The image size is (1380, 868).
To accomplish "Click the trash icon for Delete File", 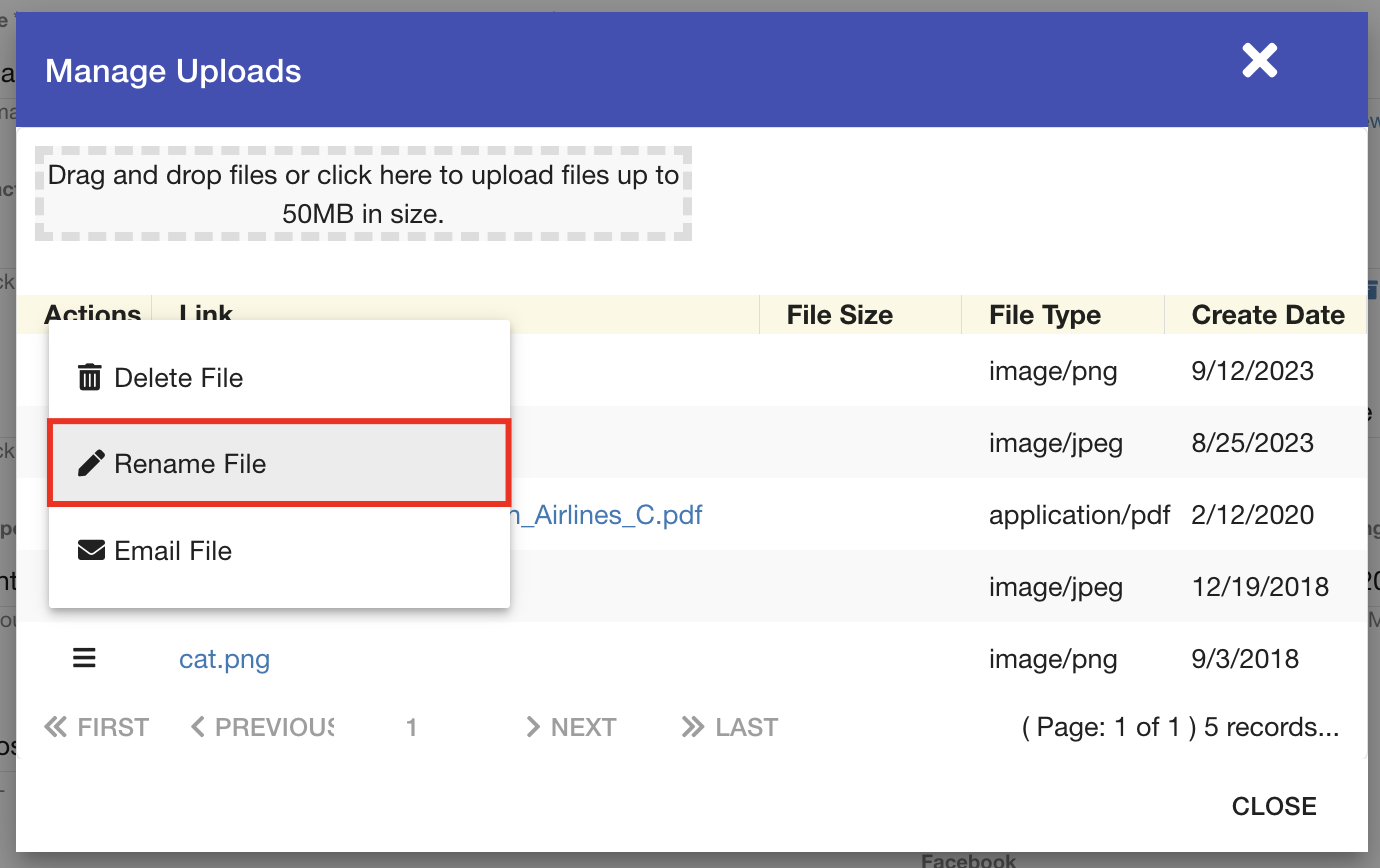I will click(x=90, y=378).
